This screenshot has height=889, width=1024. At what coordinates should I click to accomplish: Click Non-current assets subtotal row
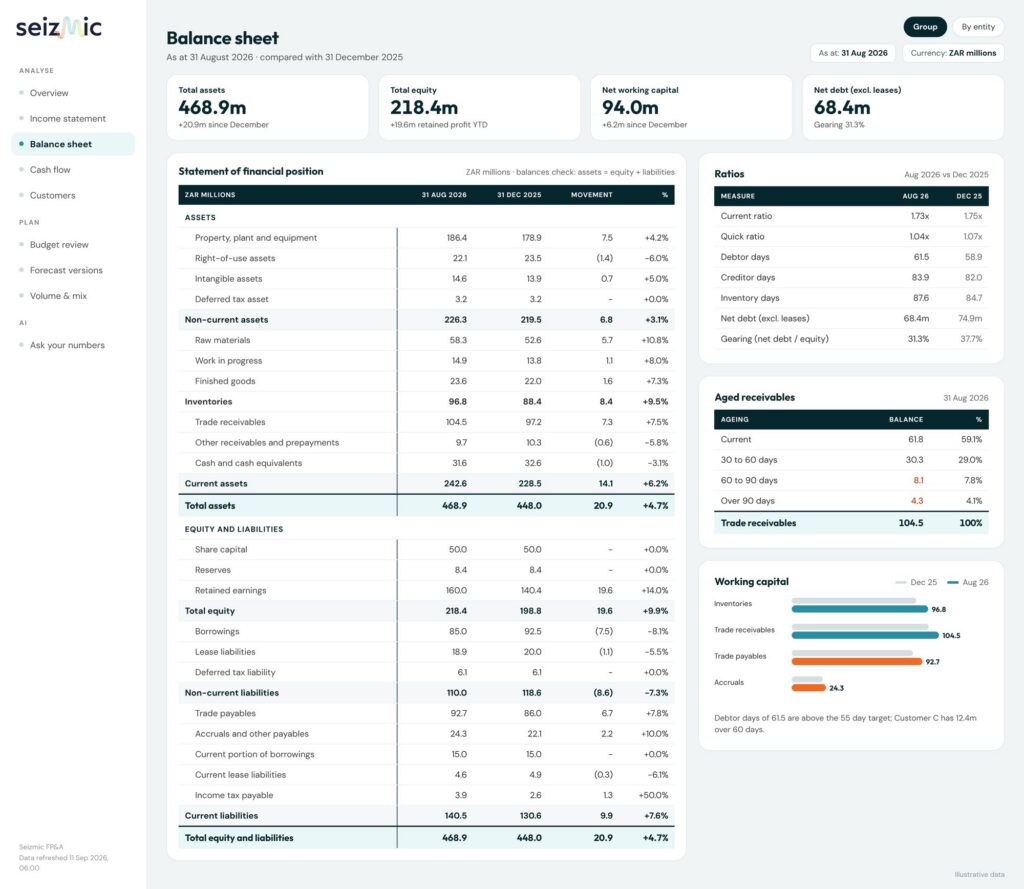point(426,319)
